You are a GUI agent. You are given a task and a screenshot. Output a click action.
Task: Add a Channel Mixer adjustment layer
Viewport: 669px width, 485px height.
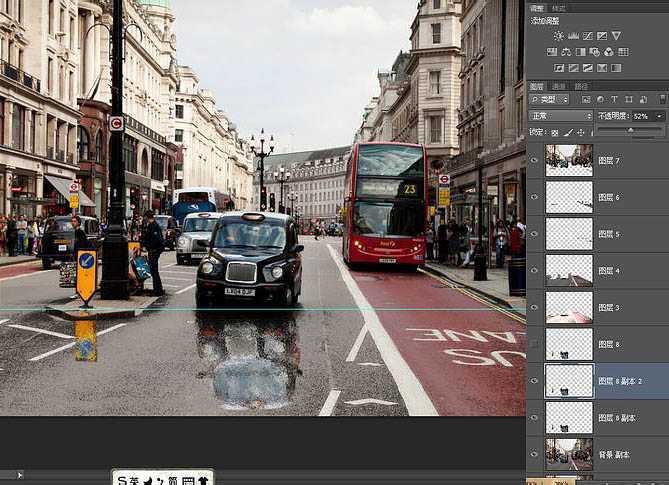pyautogui.click(x=609, y=52)
